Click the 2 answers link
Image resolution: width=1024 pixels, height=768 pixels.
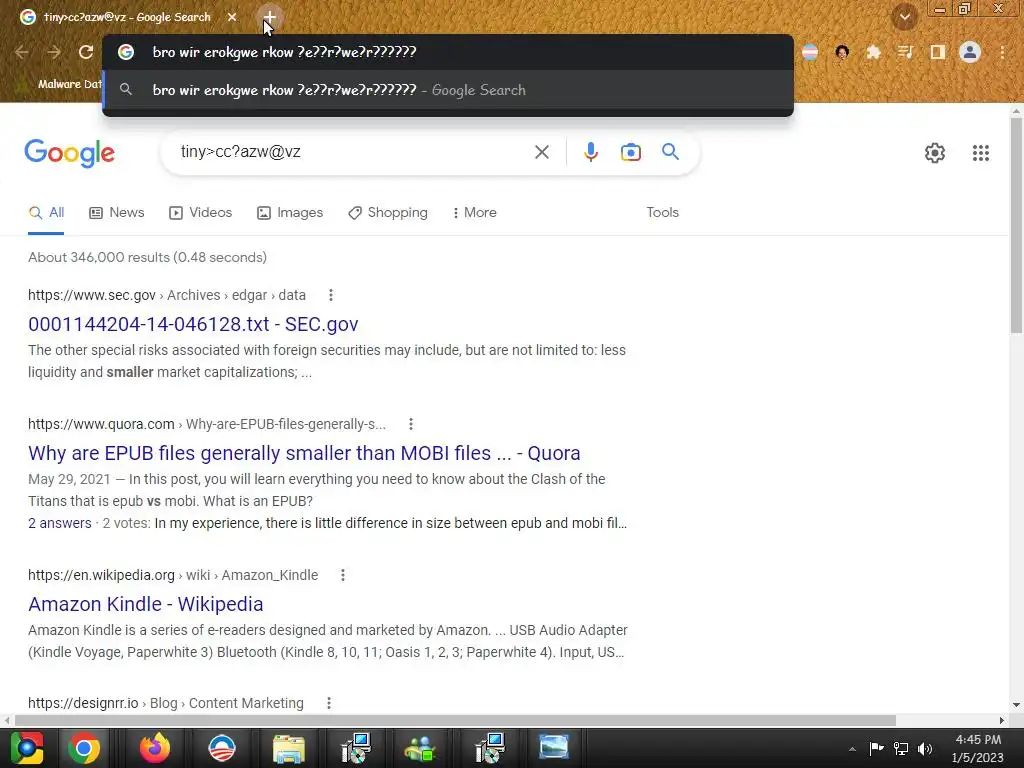pyautogui.click(x=59, y=523)
